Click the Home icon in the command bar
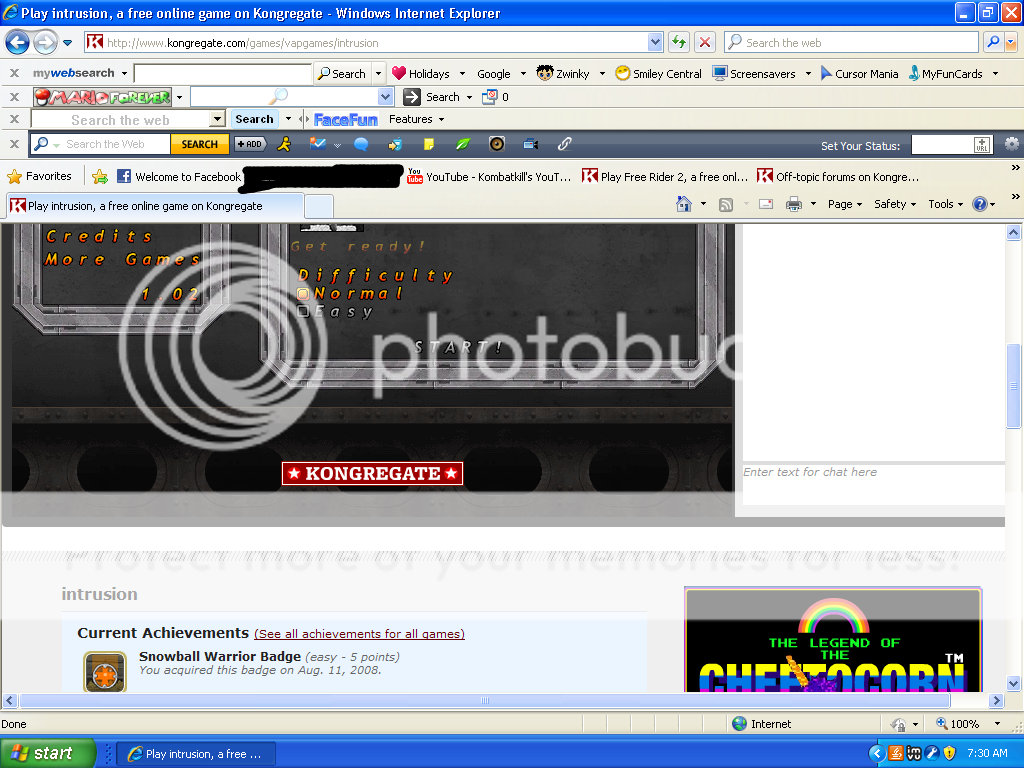The height and width of the screenshot is (768, 1024). 684,204
